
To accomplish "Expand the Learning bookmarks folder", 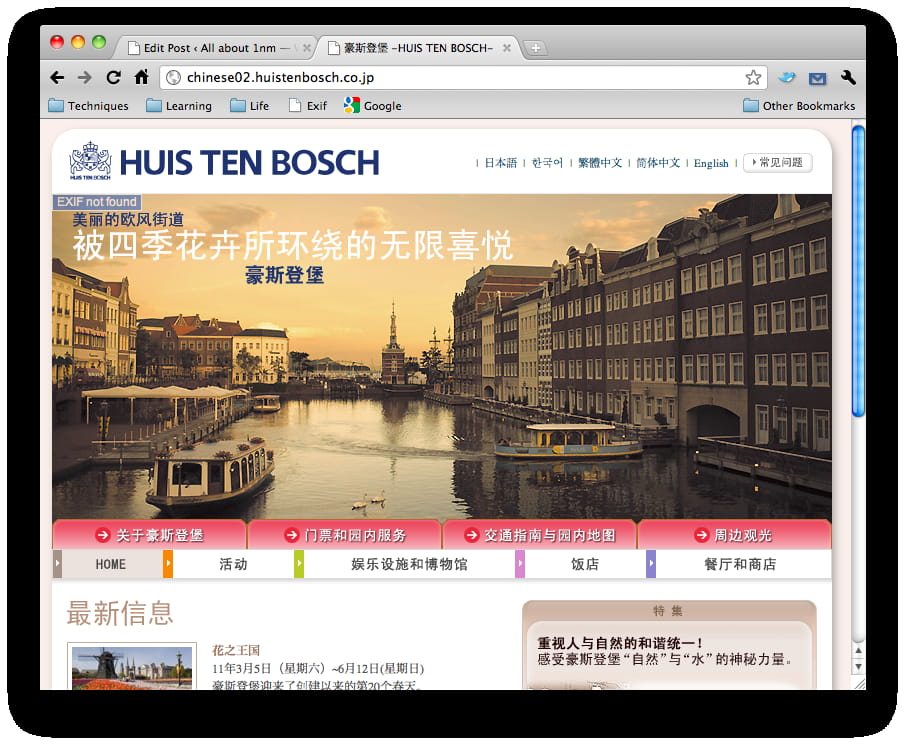I will tap(180, 105).
